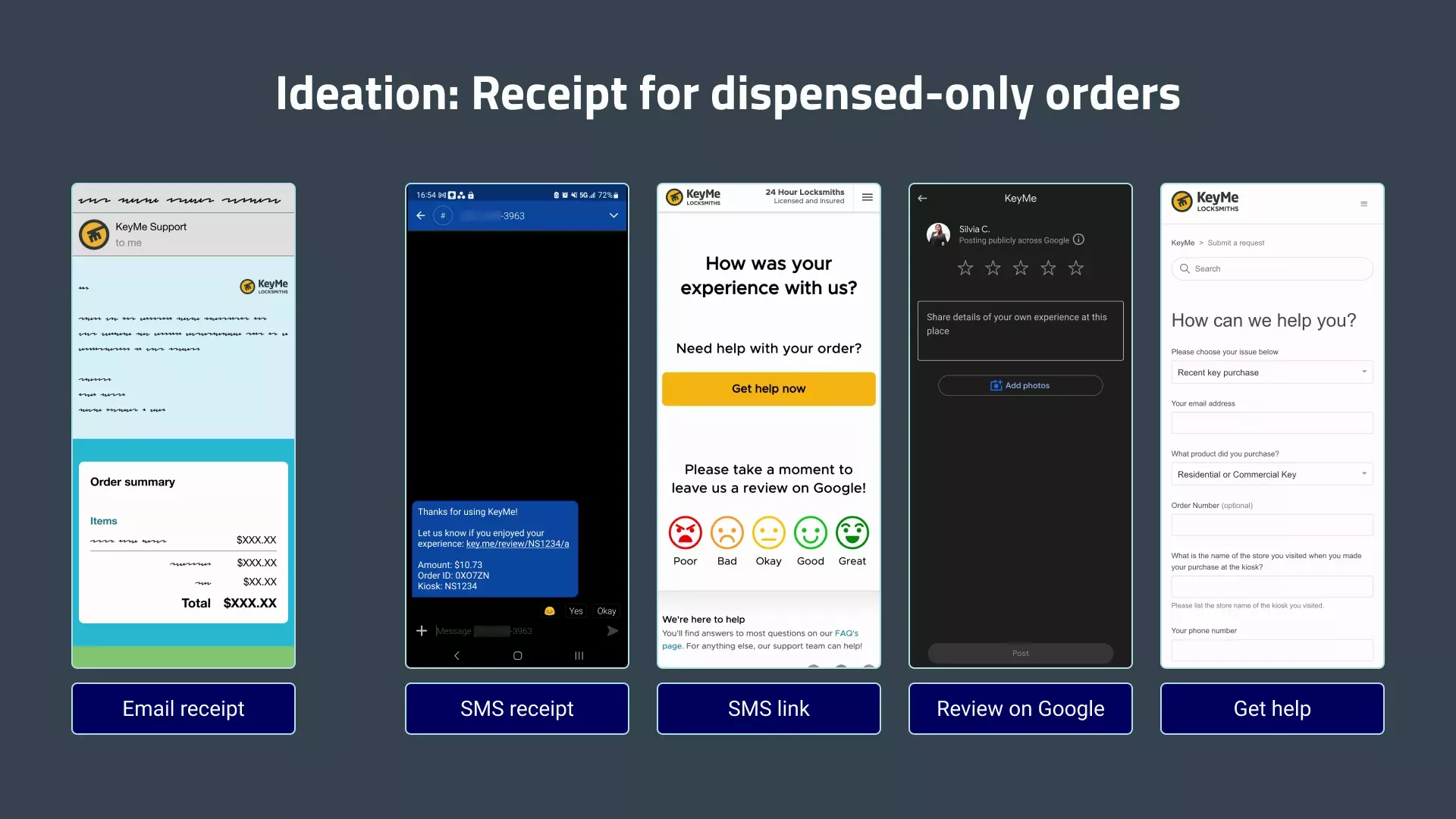Click the search icon in Get help panel
Screen dimensions: 1456x819
1184,267
